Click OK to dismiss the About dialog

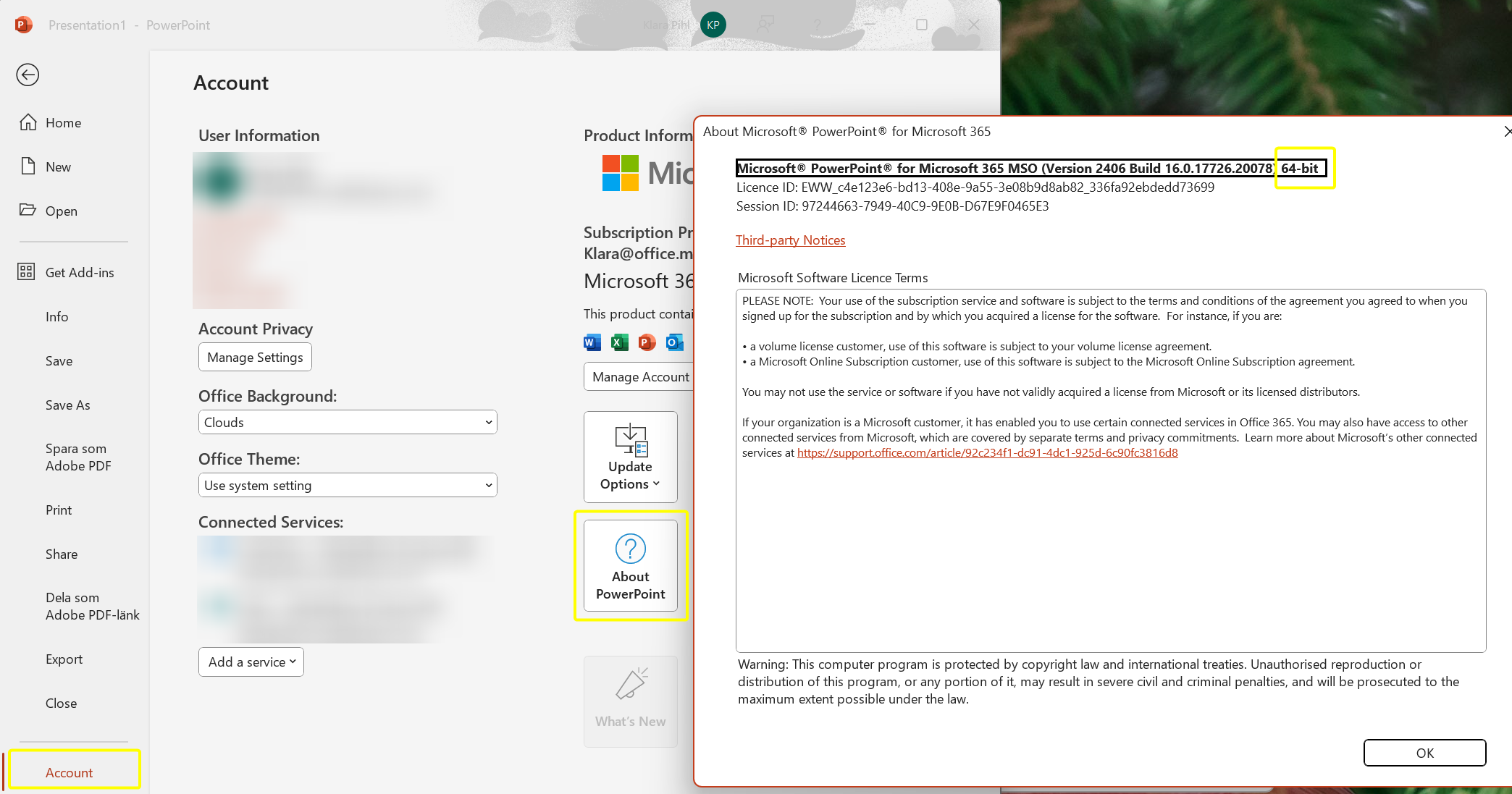(1424, 753)
